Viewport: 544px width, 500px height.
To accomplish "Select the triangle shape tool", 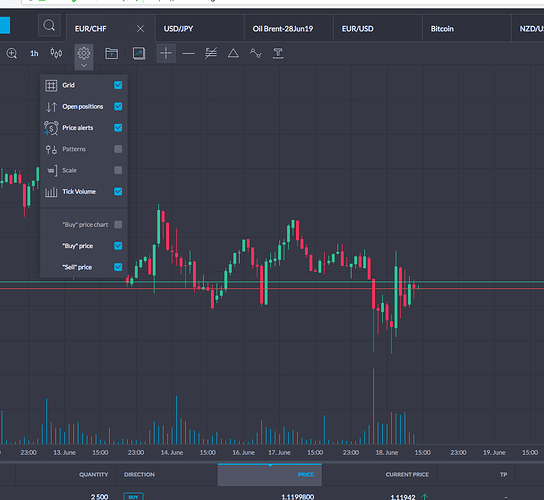I will tap(233, 53).
